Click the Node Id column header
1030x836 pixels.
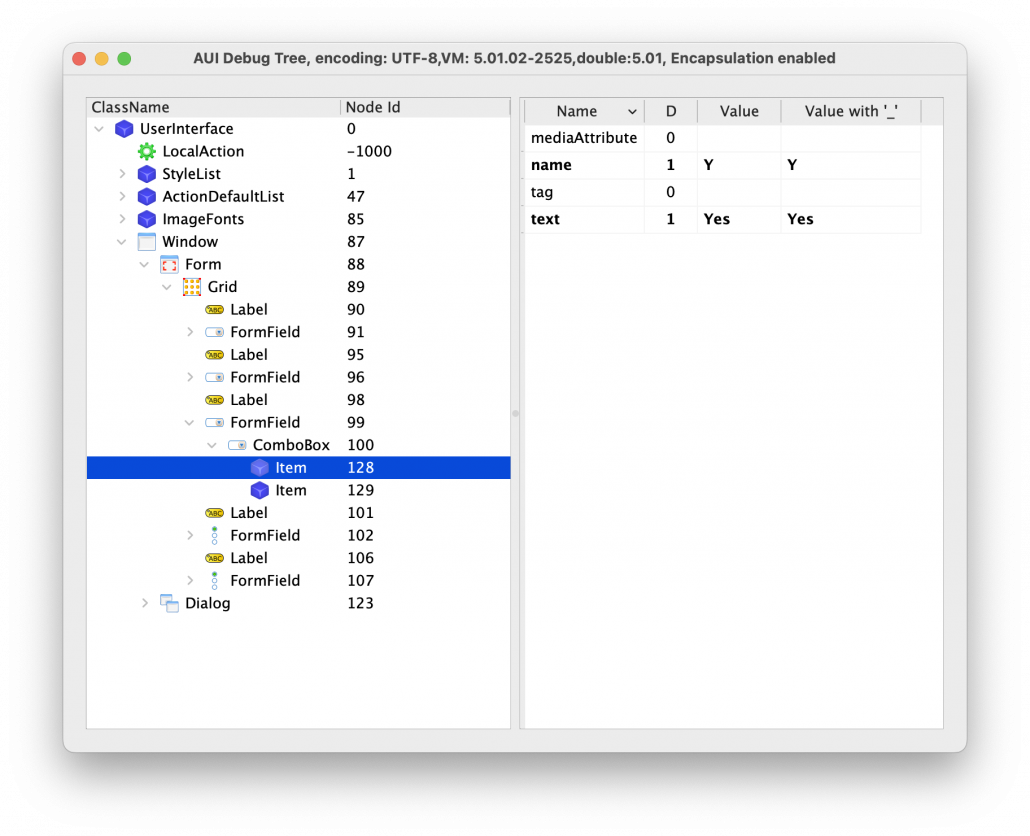click(425, 107)
